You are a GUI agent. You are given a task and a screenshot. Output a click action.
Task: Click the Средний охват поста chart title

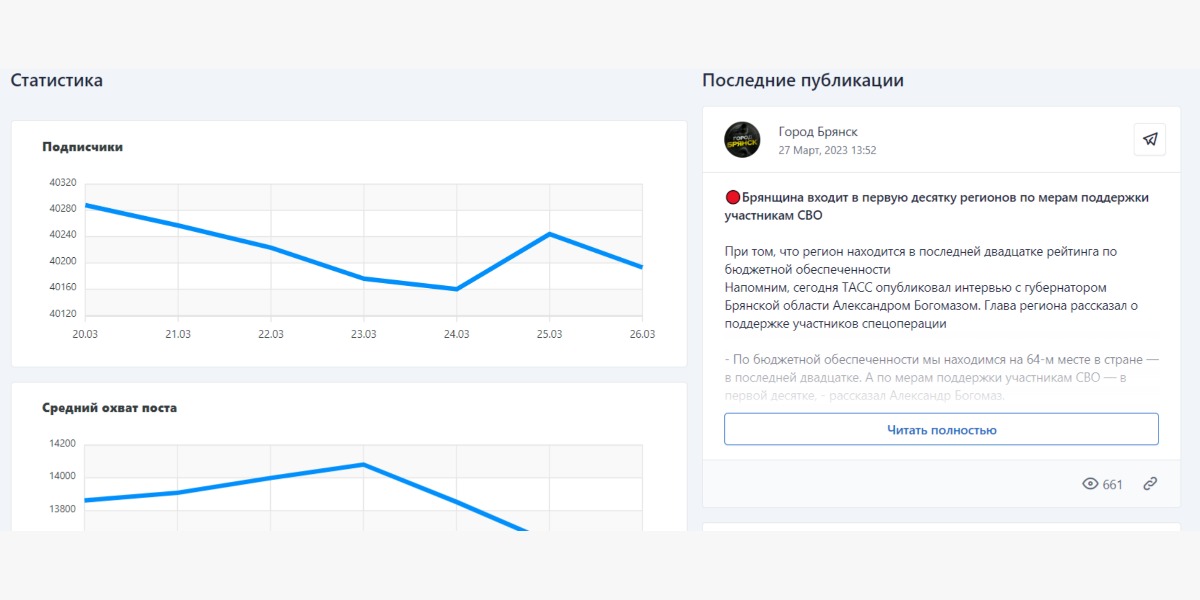(x=110, y=408)
